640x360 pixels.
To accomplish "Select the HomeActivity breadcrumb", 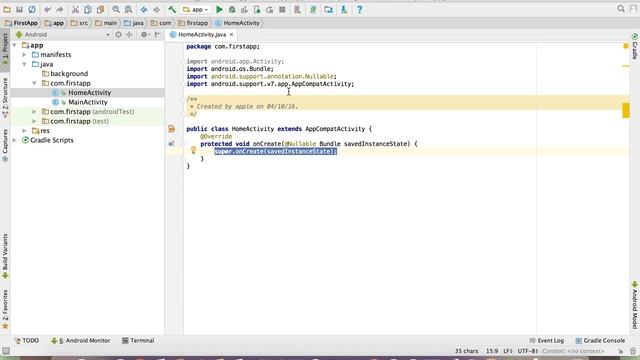I will 237,23.
